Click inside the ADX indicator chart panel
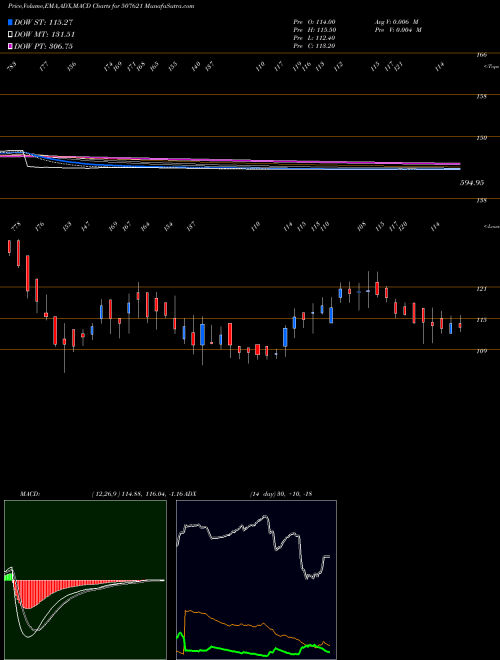Image resolution: width=500 pixels, height=660 pixels. (256, 580)
